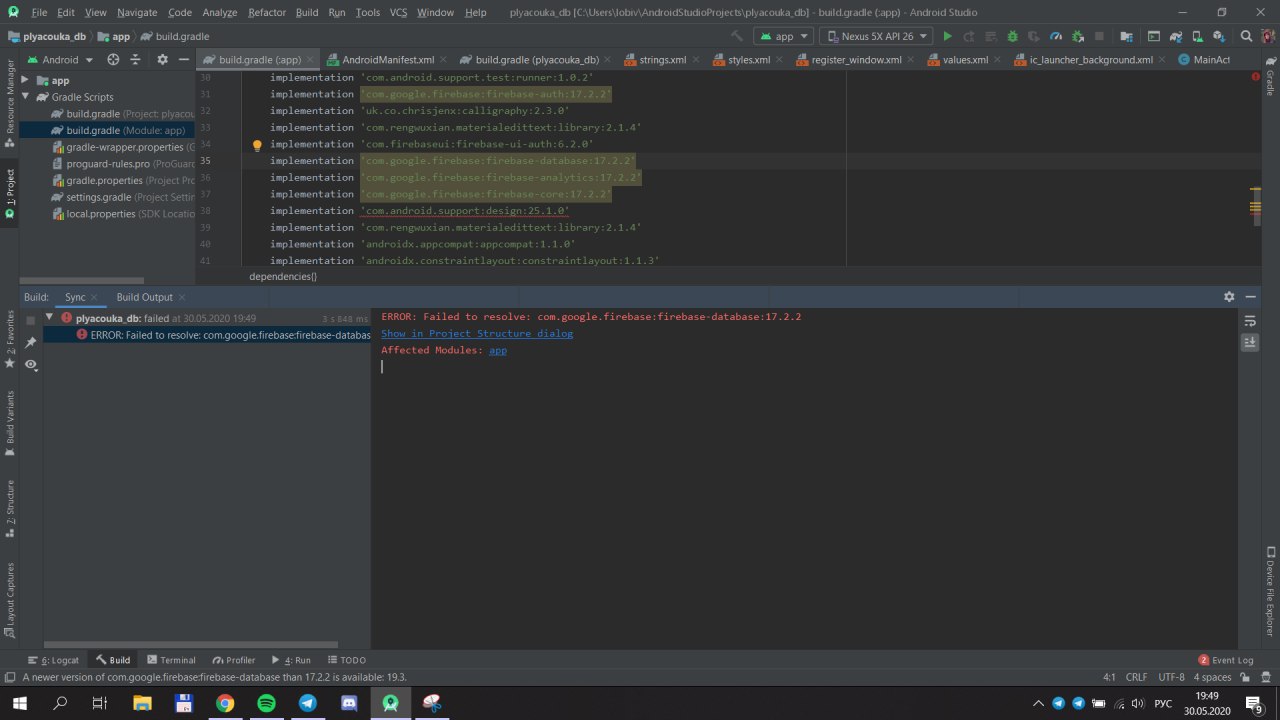
Task: Open the Refactor menu
Action: (267, 12)
